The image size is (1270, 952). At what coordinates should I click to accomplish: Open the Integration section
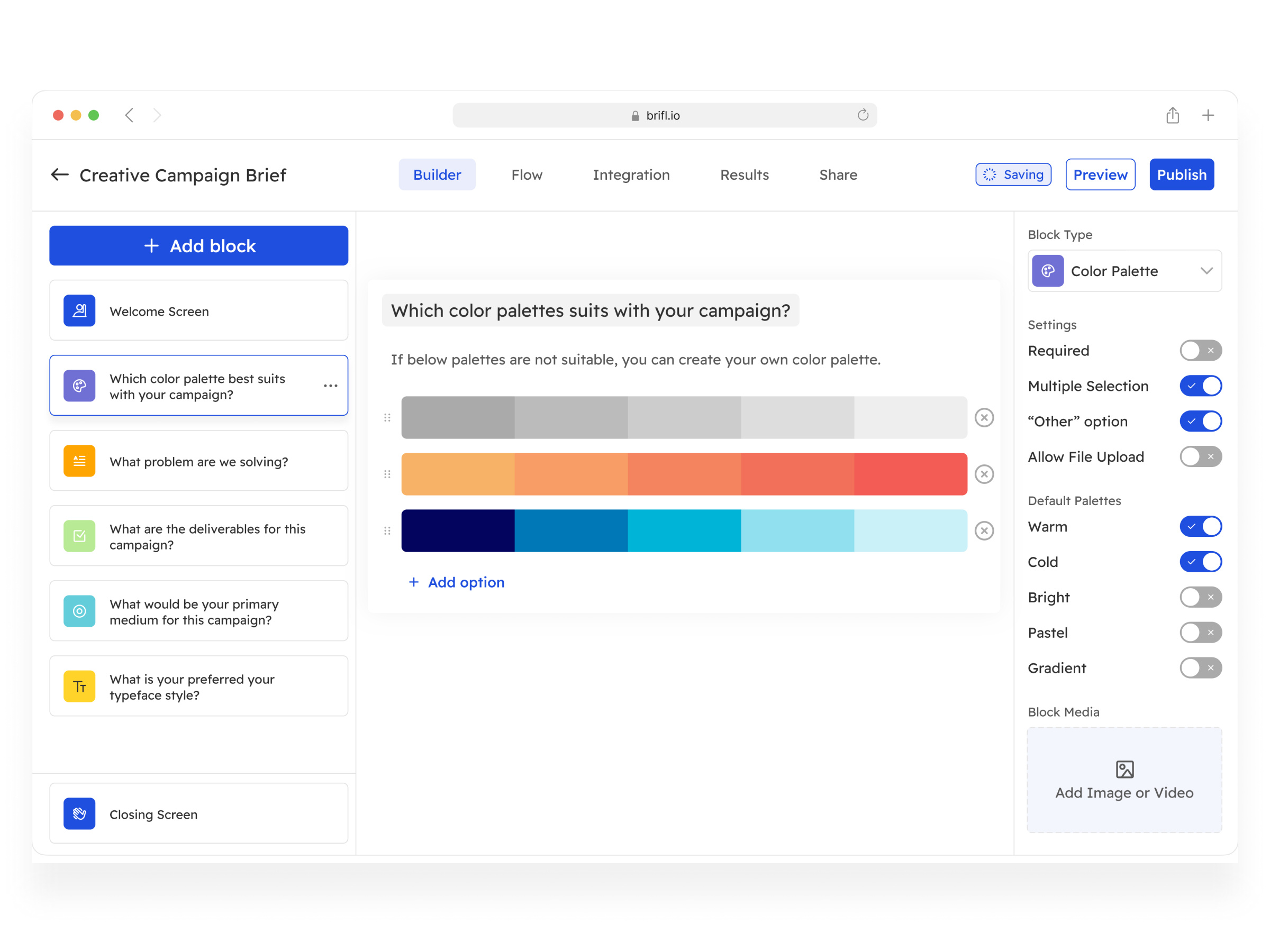(x=631, y=175)
